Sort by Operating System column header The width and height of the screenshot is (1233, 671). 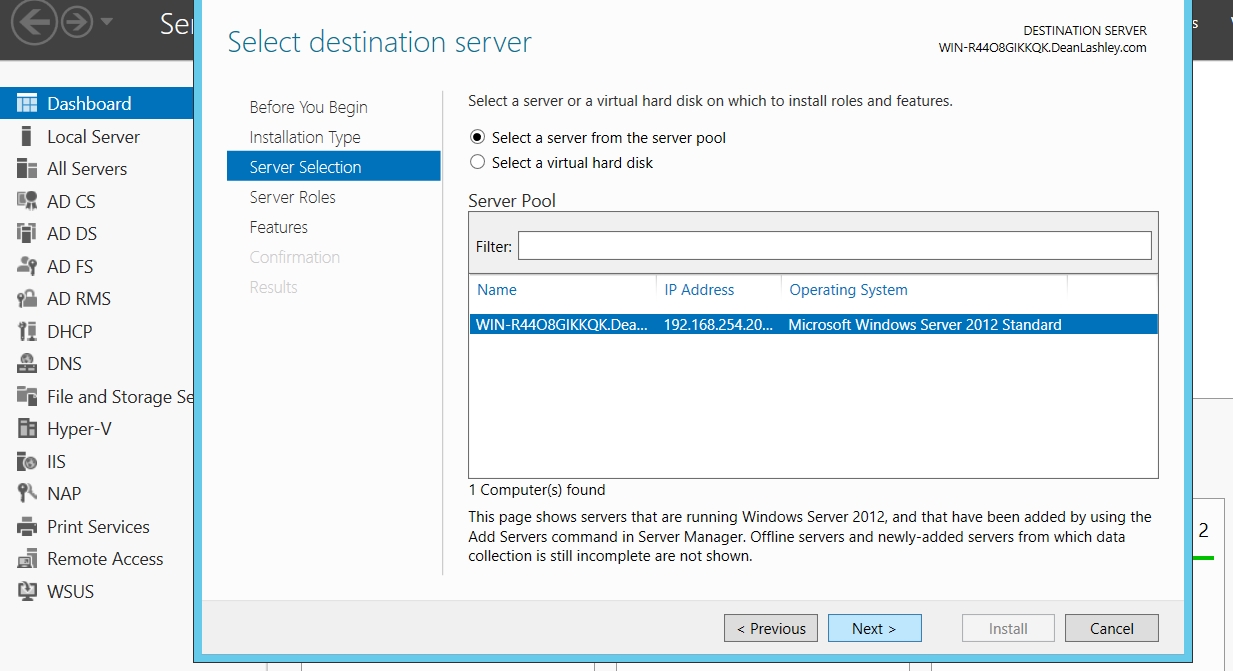click(848, 290)
